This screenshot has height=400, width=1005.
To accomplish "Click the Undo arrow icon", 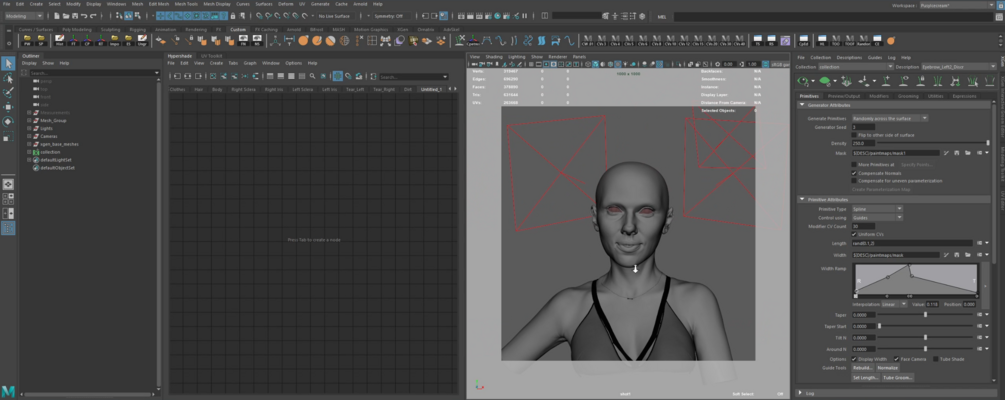I will point(85,15).
